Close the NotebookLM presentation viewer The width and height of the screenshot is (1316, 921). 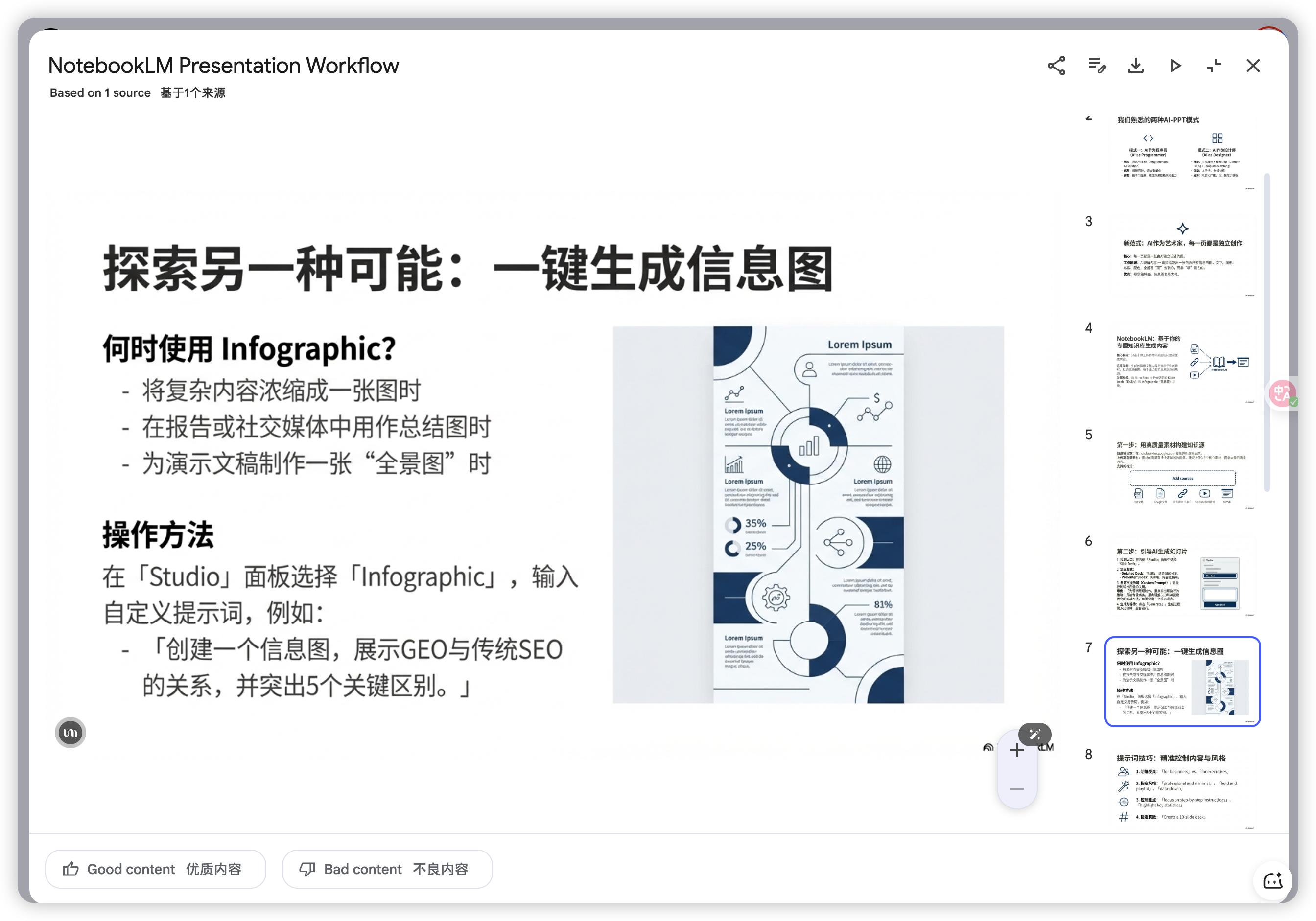tap(1253, 66)
